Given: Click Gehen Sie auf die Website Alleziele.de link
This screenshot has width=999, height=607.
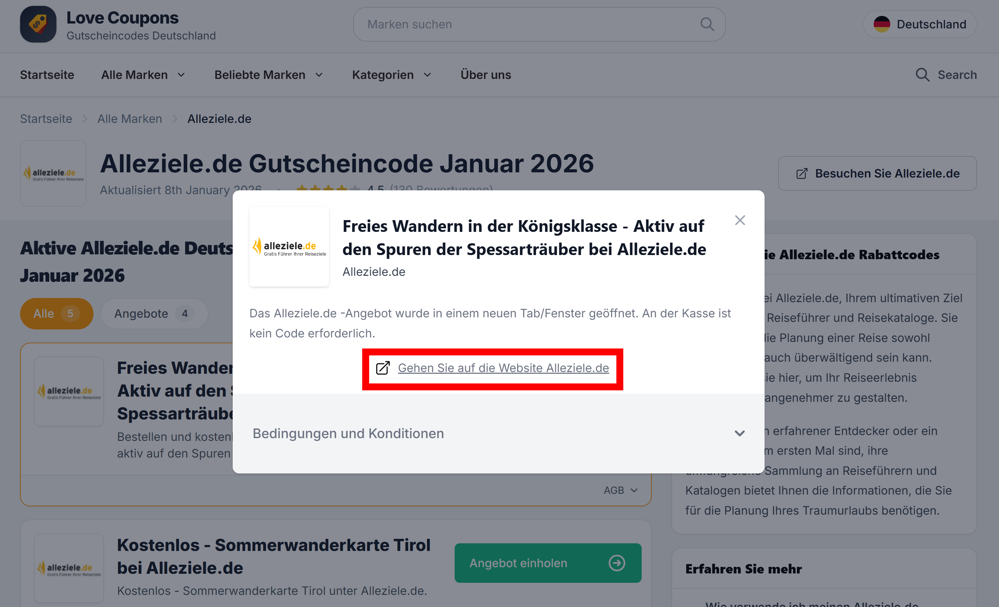Looking at the screenshot, I should (503, 368).
